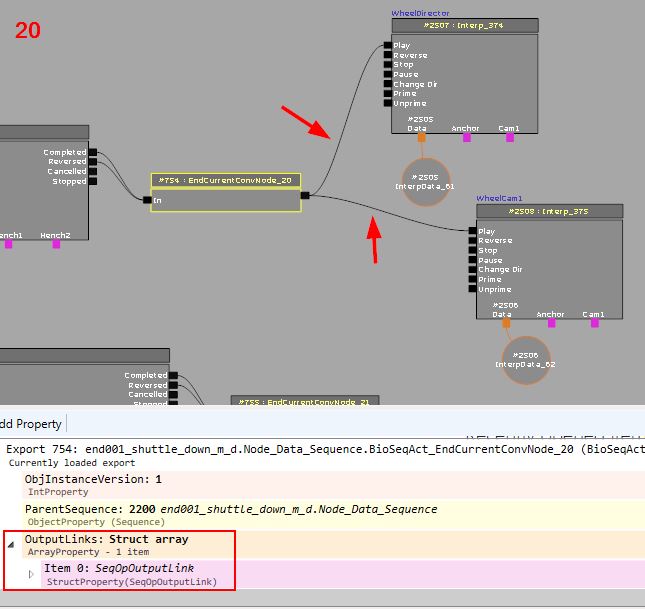Click the Change Dir pin on Interp_375
This screenshot has width=645, height=609.
pos(473,270)
